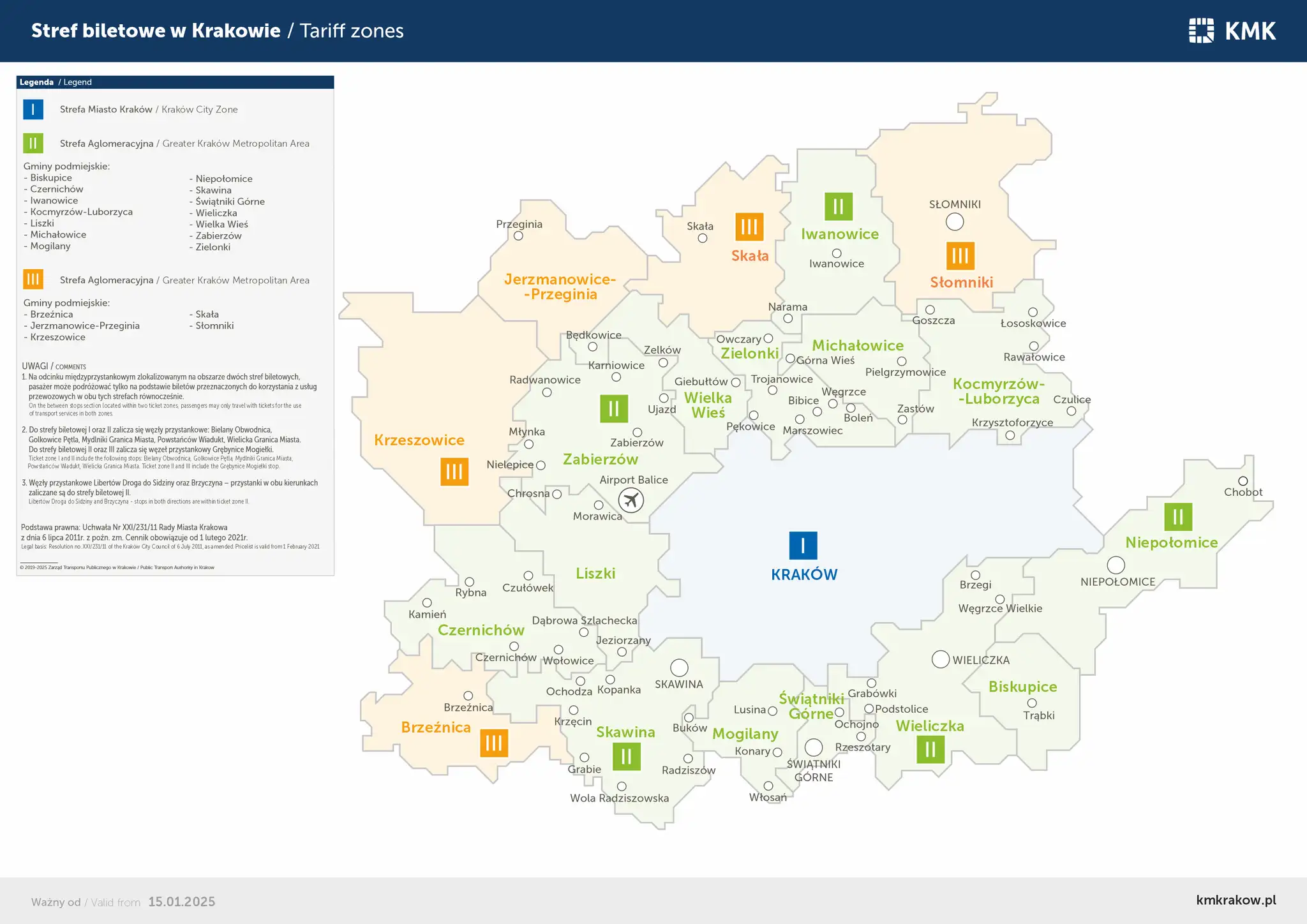Click the orange Zone III badge in legend
The image size is (1307, 924).
click(x=33, y=279)
